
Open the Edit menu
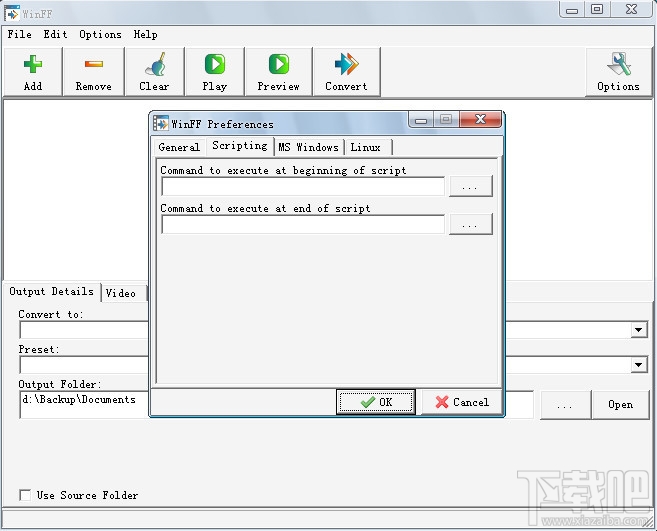55,34
